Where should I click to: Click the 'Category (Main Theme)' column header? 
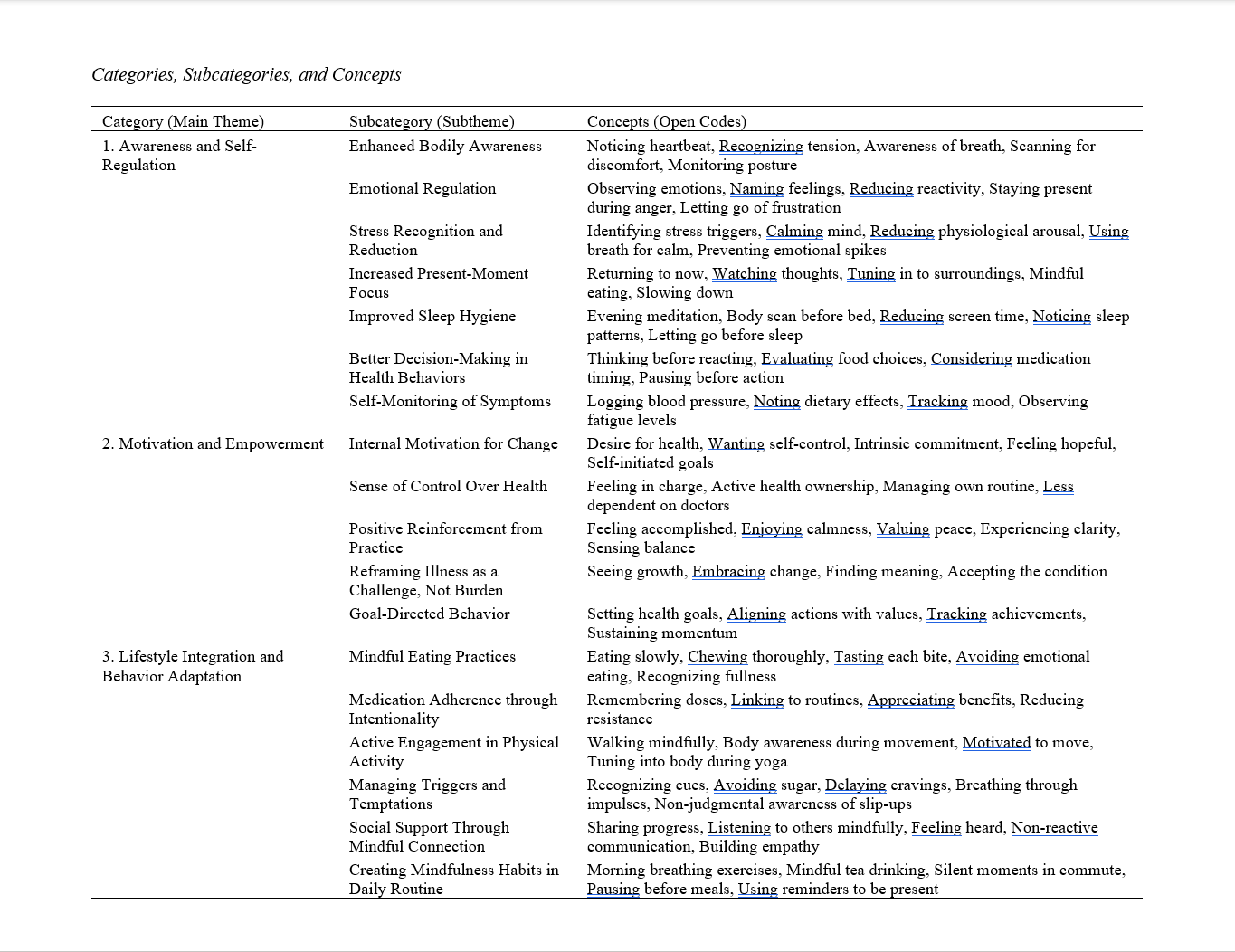(x=183, y=121)
